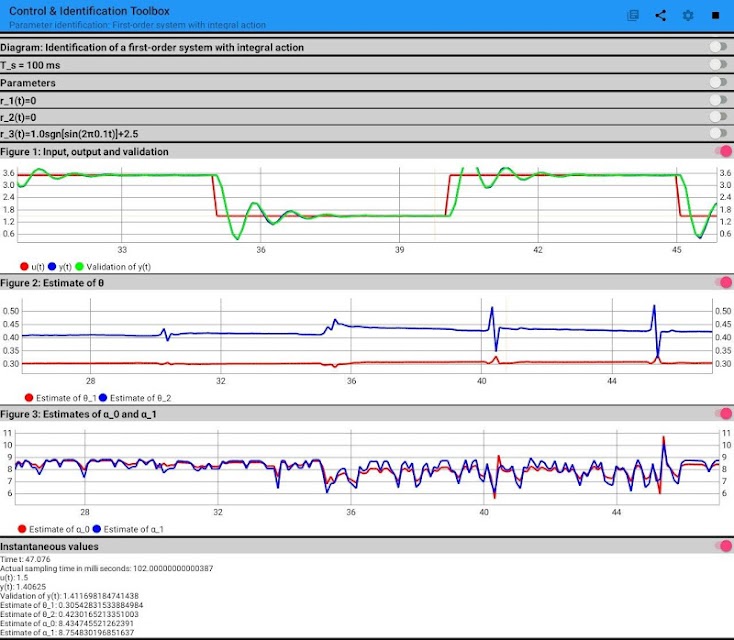Viewport: 734px width, 640px height.
Task: Select the r_3(t)=1.0sgn[sin(2π0.1t)]+2.5 row
Action: 367,134
